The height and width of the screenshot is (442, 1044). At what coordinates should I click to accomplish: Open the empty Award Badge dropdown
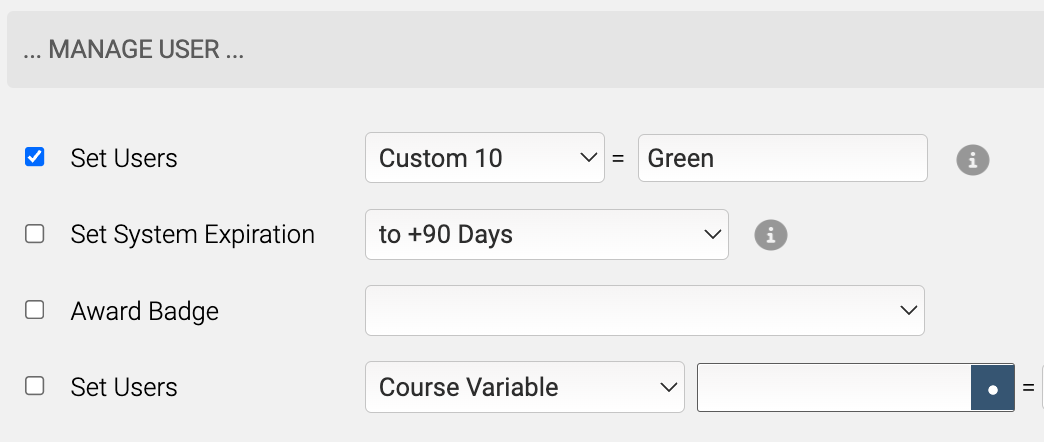coord(645,311)
